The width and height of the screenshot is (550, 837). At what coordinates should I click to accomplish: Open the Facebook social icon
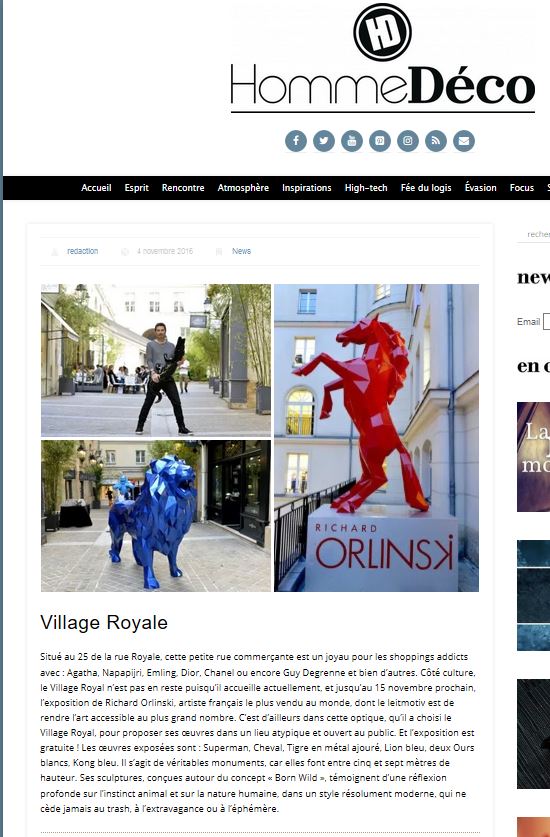tap(296, 141)
